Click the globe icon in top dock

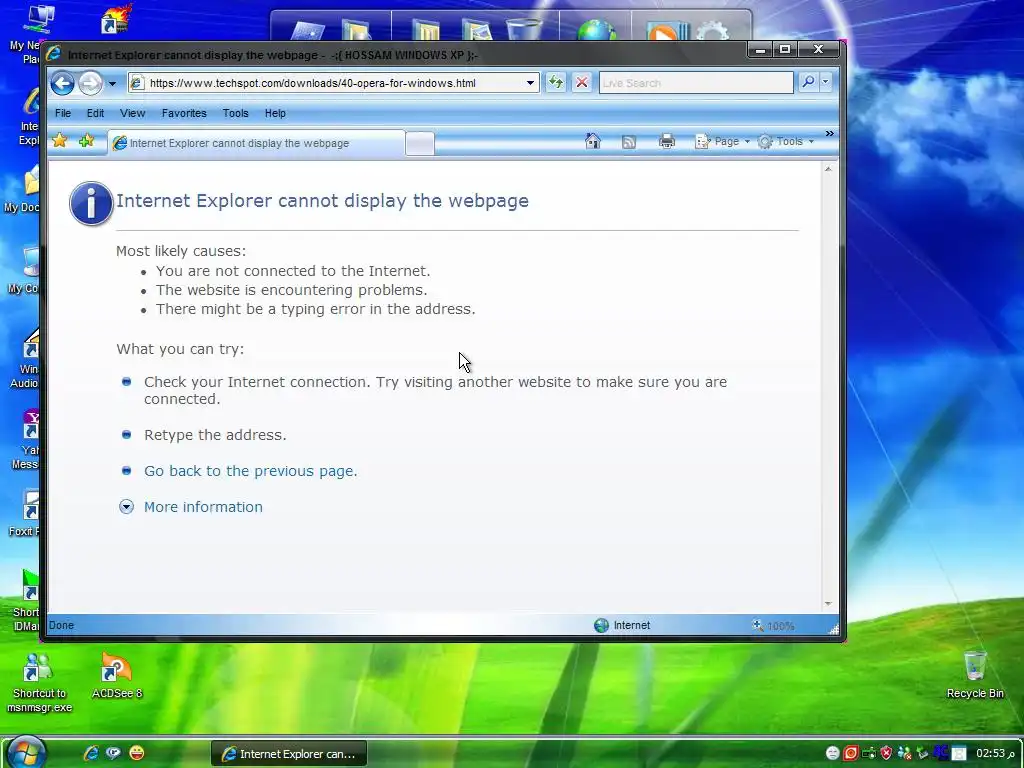(x=596, y=30)
